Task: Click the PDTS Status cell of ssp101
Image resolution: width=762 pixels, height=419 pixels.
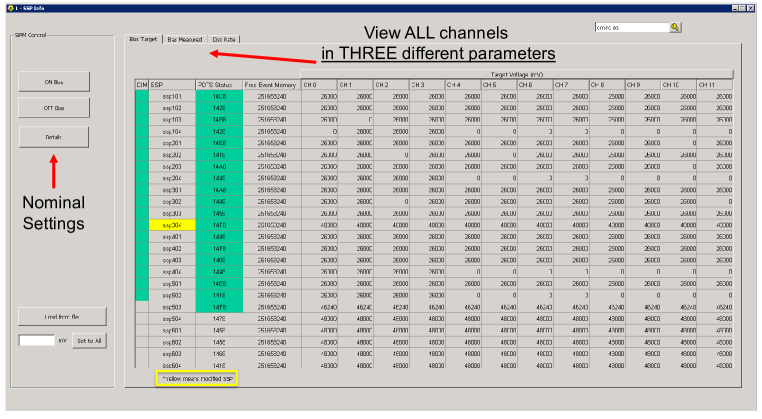Action: click(219, 97)
